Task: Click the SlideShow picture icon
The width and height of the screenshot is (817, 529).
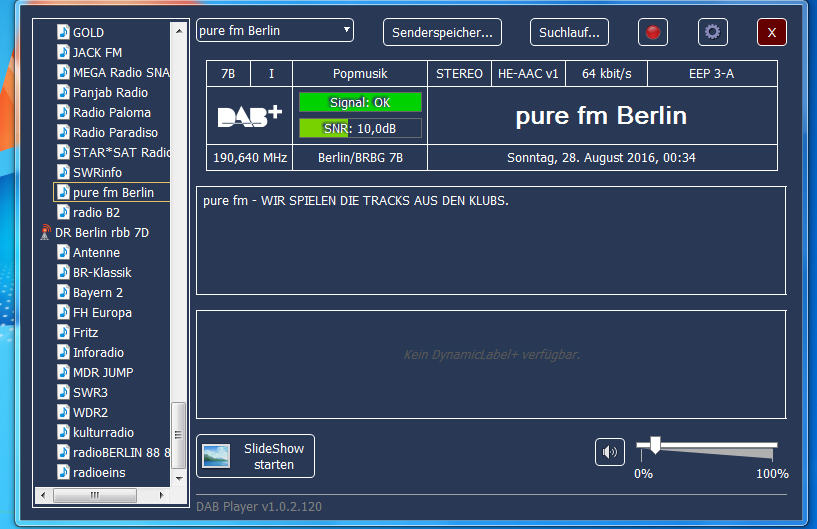Action: click(217, 457)
